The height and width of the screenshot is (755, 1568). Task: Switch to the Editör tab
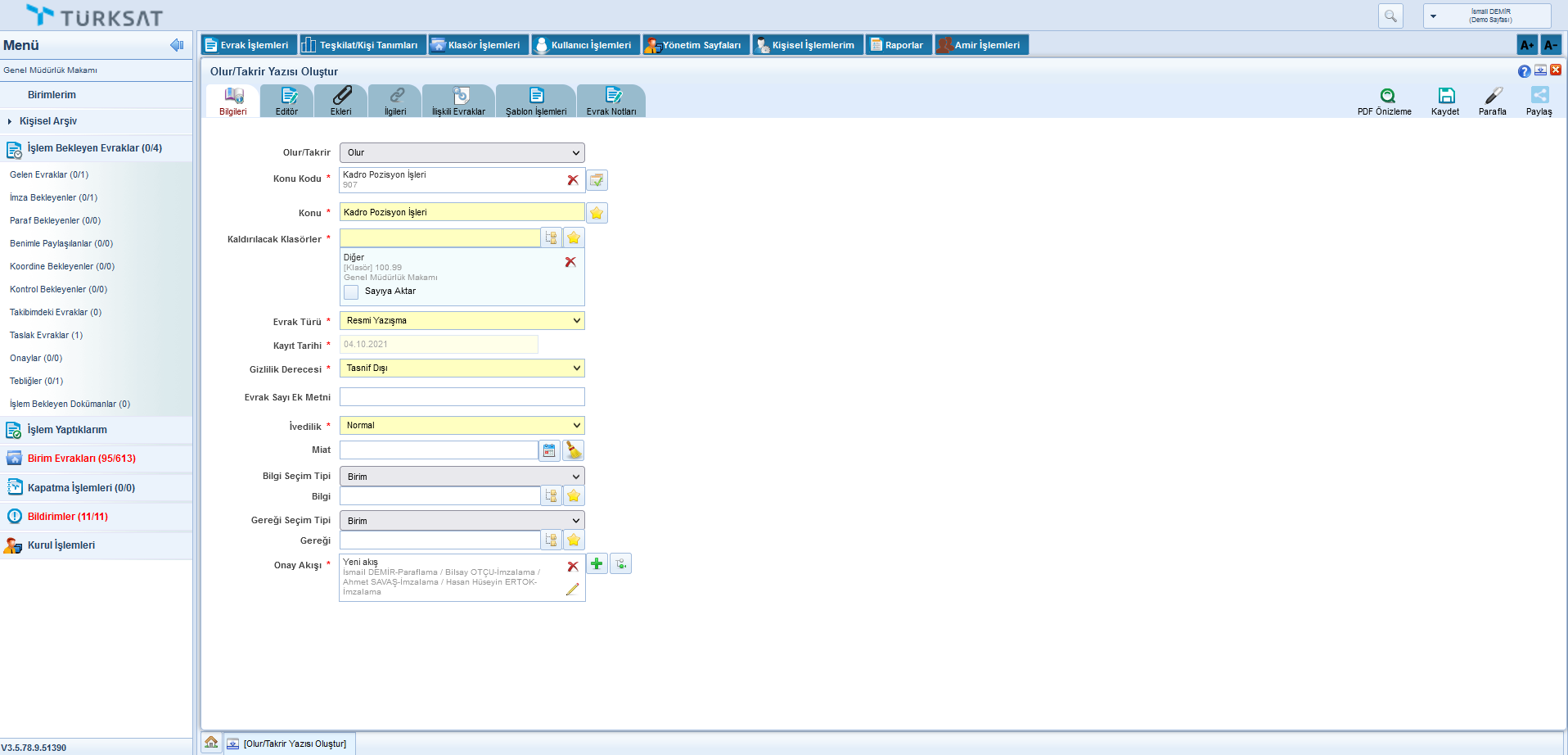coord(286,101)
